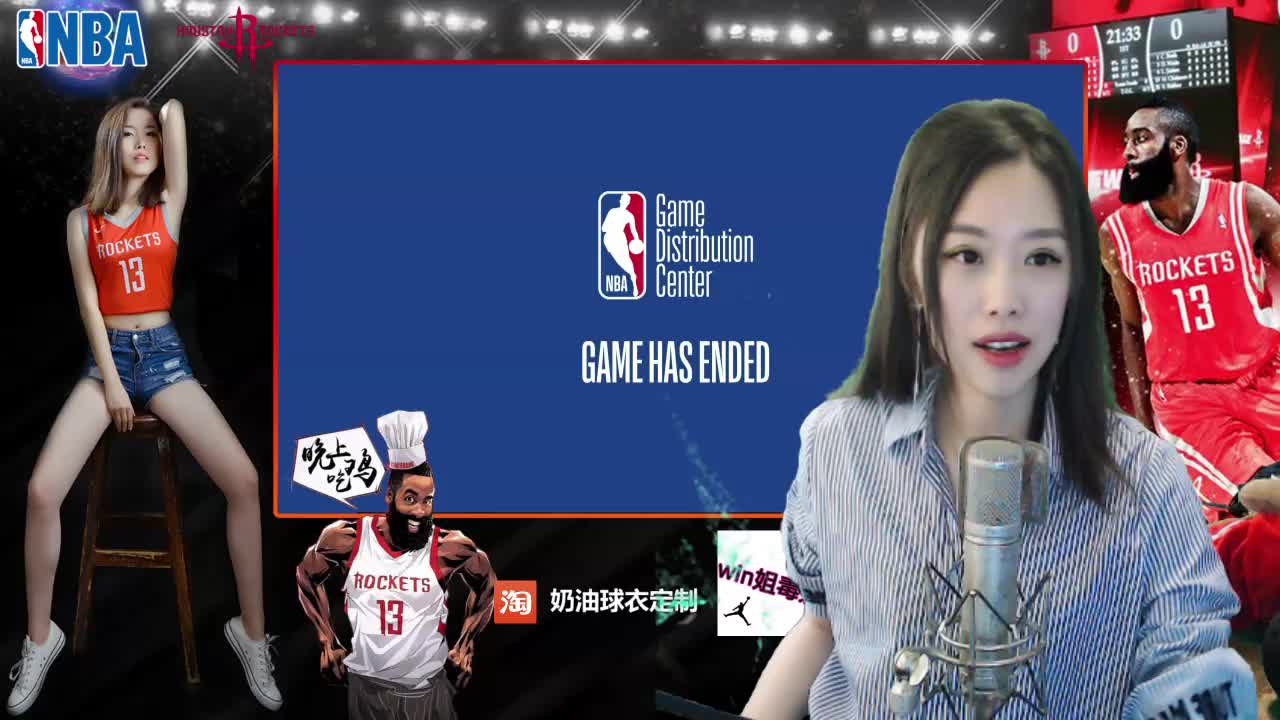Click the 奶油球衣定制 shop text
The image size is (1280, 720).
click(x=622, y=601)
